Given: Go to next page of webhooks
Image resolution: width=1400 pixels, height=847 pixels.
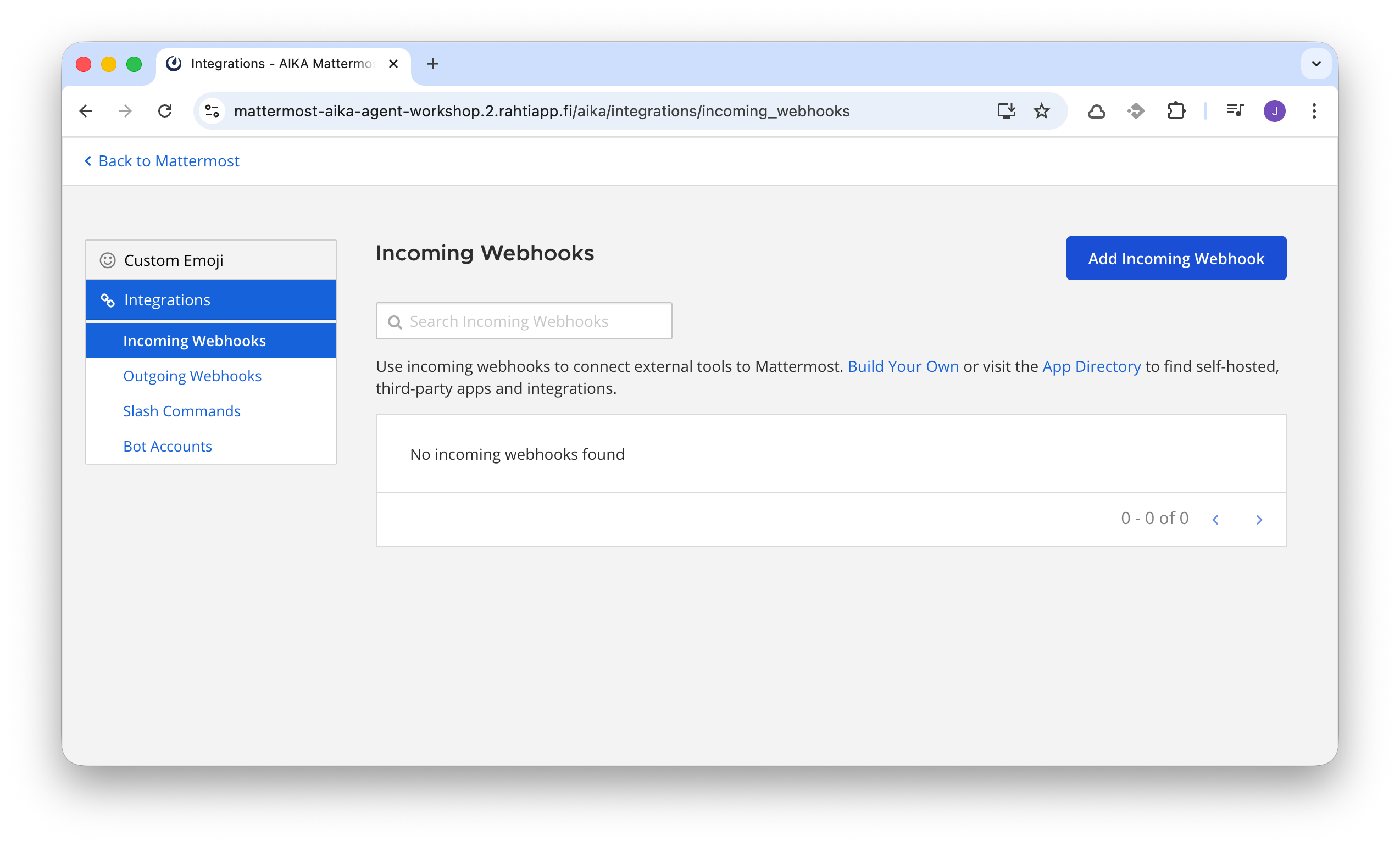Looking at the screenshot, I should point(1259,519).
